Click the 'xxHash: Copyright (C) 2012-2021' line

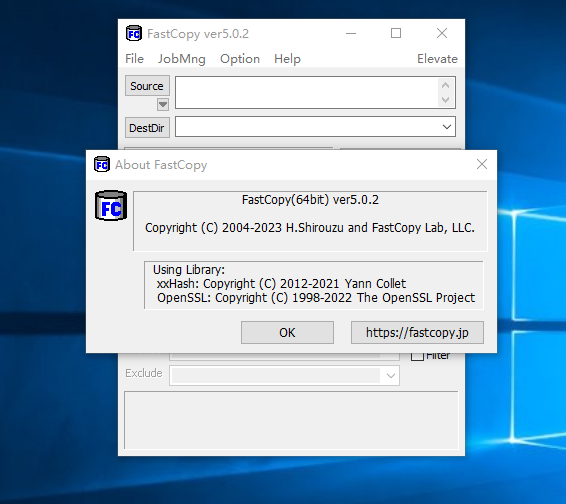pos(282,284)
